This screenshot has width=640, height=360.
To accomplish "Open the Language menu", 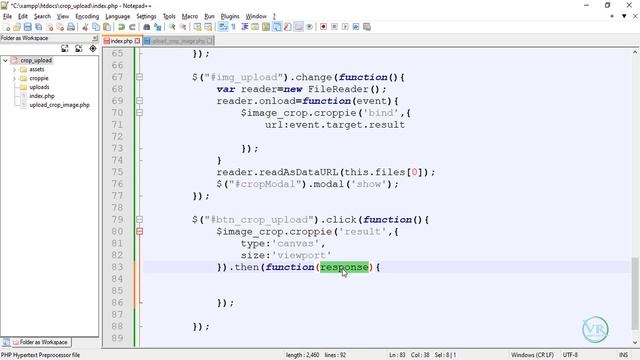I will (x=118, y=16).
